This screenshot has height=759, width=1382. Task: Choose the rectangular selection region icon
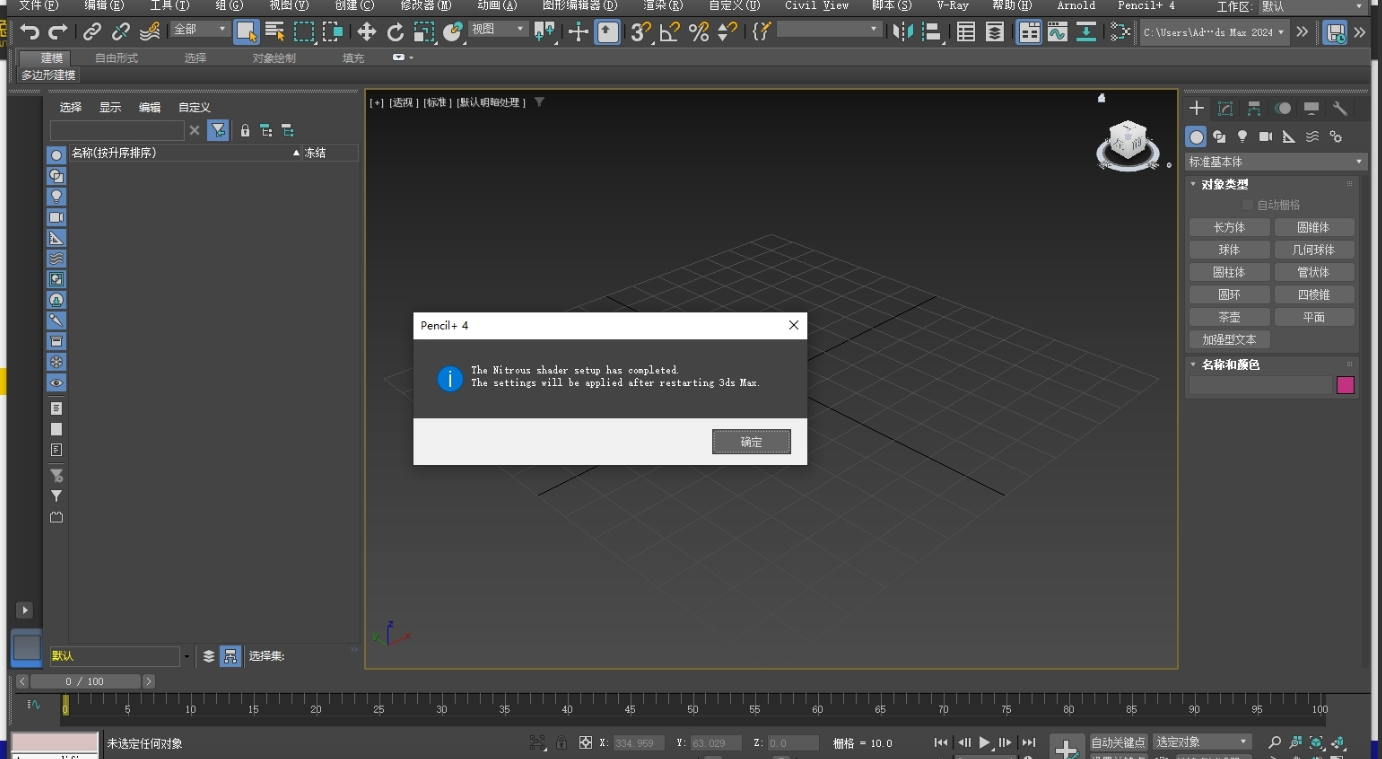[304, 32]
